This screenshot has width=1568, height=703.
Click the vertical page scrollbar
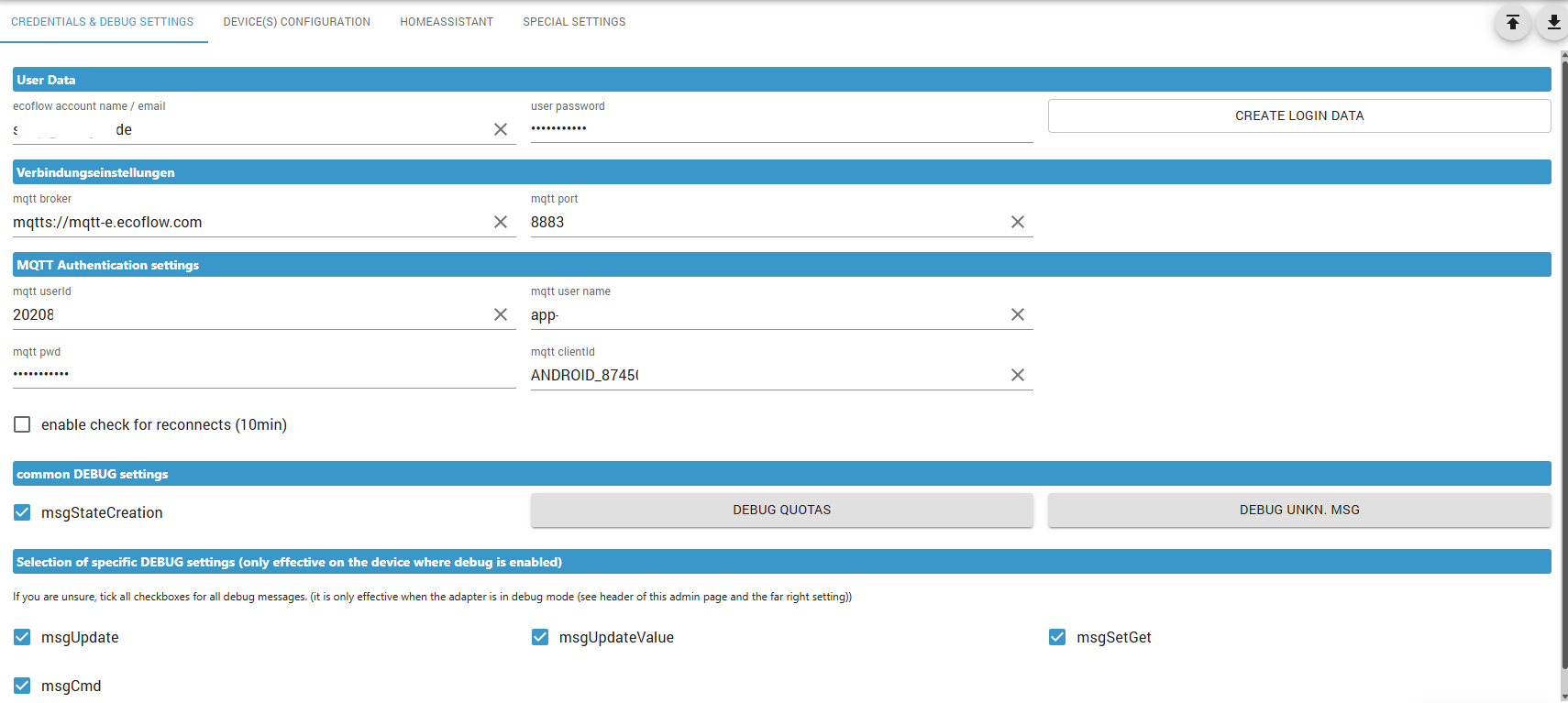click(x=1564, y=367)
